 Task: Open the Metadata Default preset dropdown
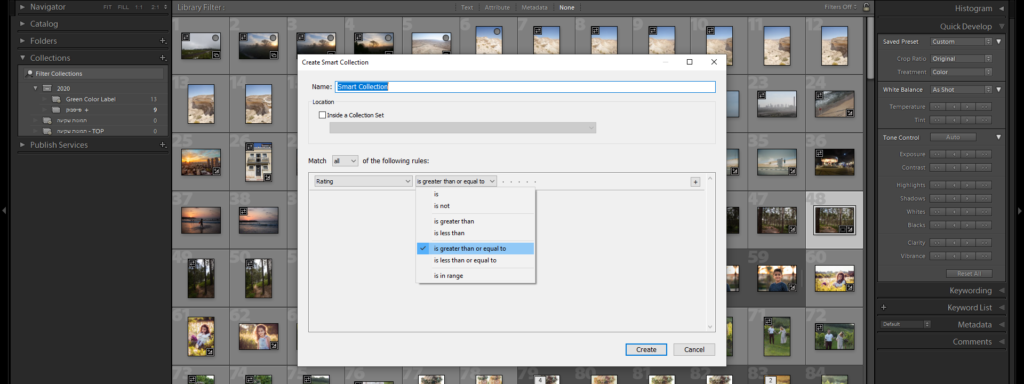click(x=905, y=324)
